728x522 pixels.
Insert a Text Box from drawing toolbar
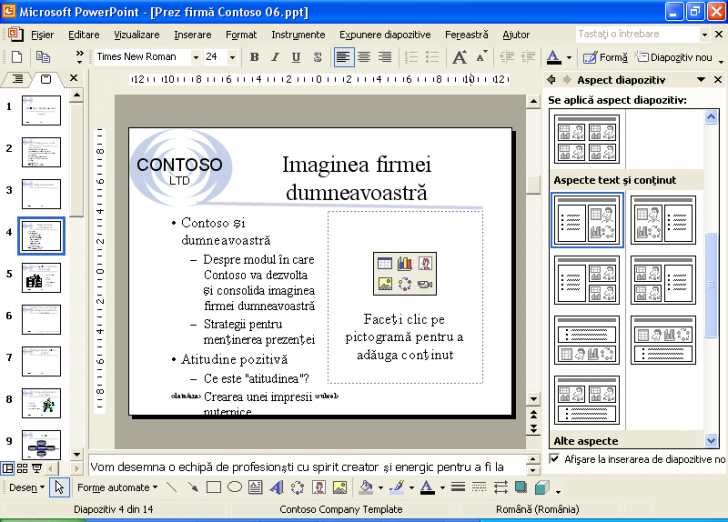point(255,487)
